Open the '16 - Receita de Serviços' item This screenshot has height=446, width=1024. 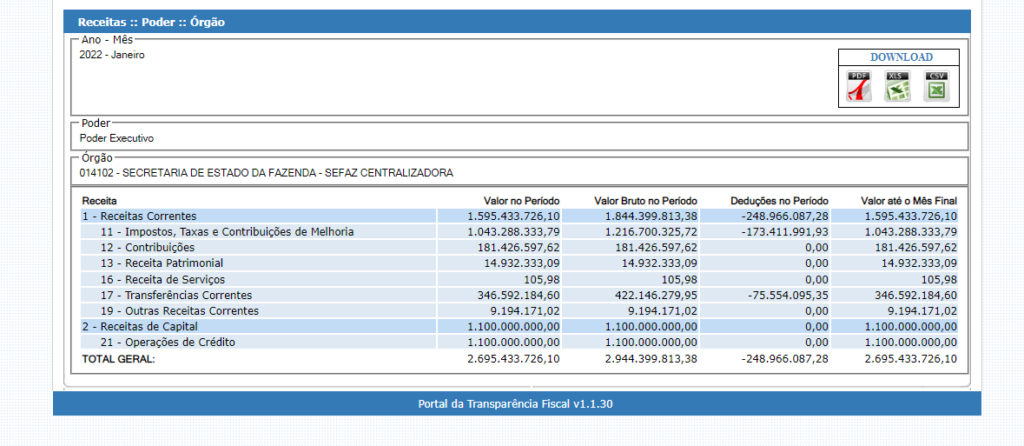point(162,279)
